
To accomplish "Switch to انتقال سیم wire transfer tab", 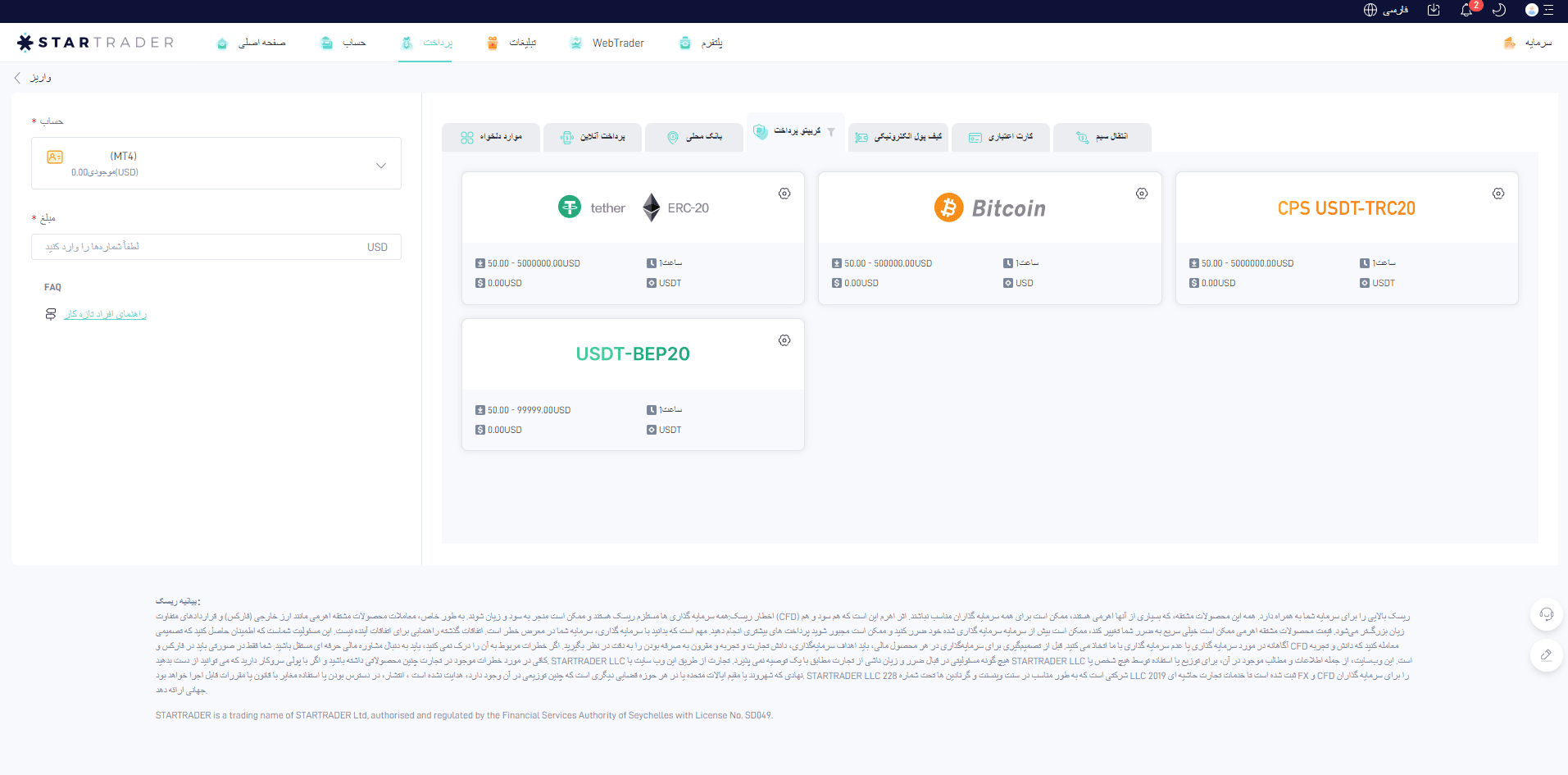I will [x=1102, y=137].
